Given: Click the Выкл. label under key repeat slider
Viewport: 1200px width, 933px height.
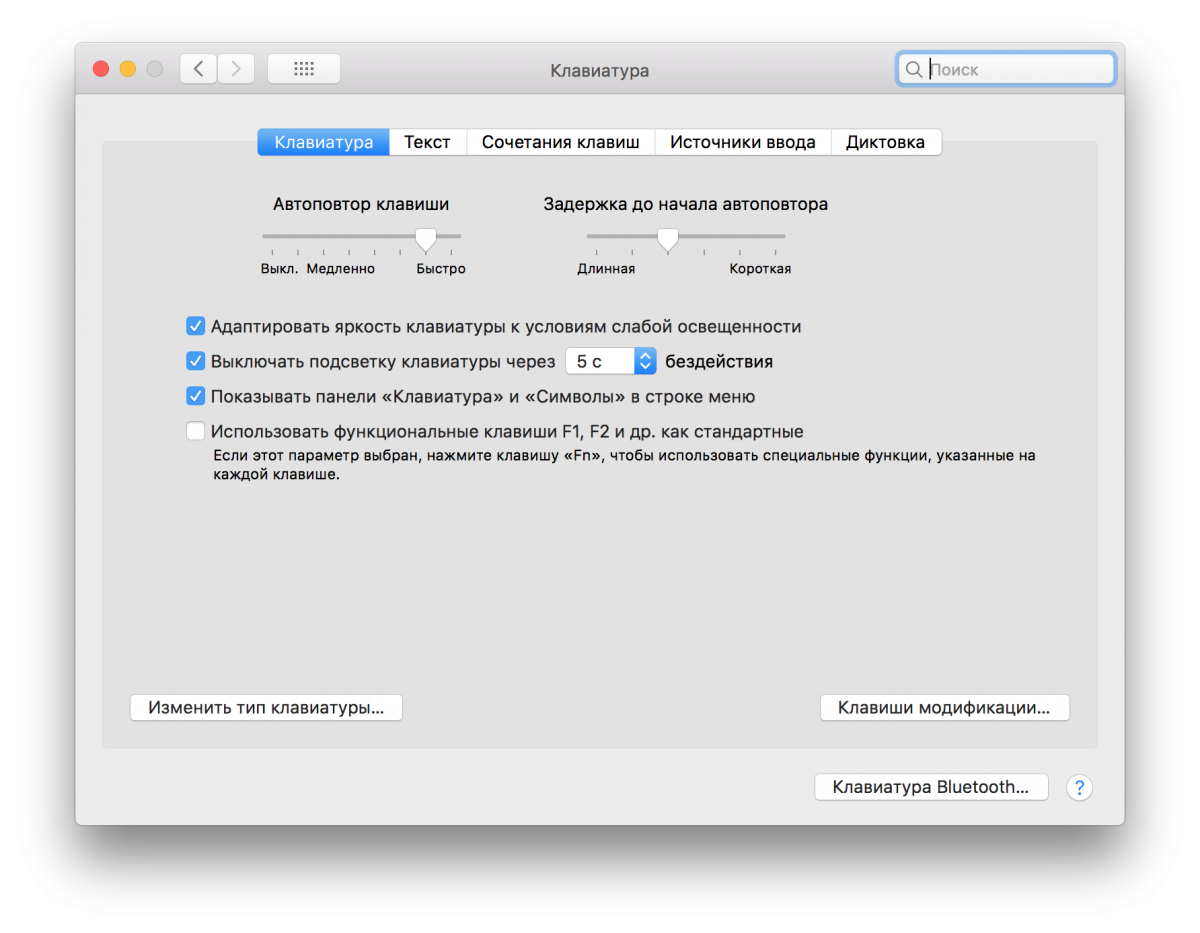Looking at the screenshot, I should click(279, 269).
